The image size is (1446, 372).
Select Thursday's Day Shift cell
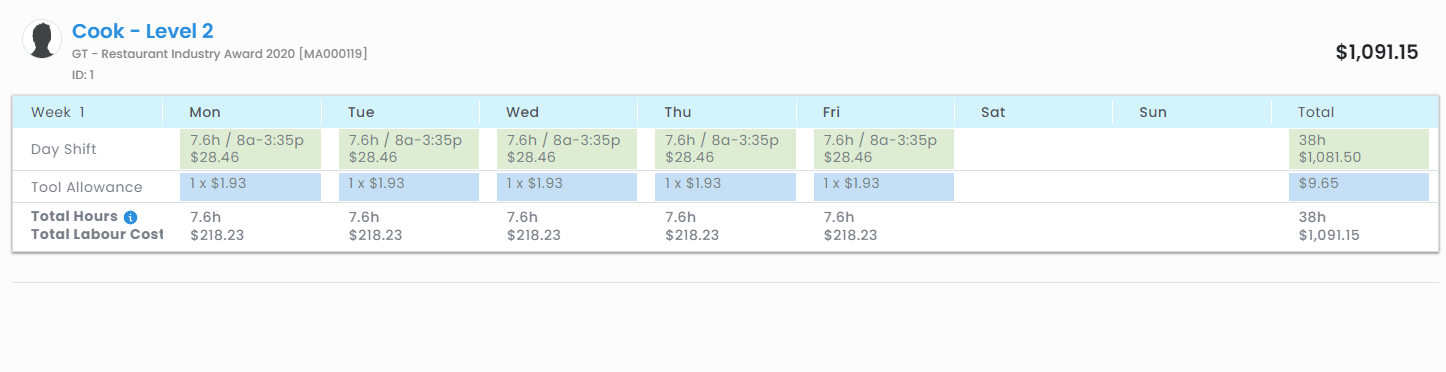coord(726,149)
